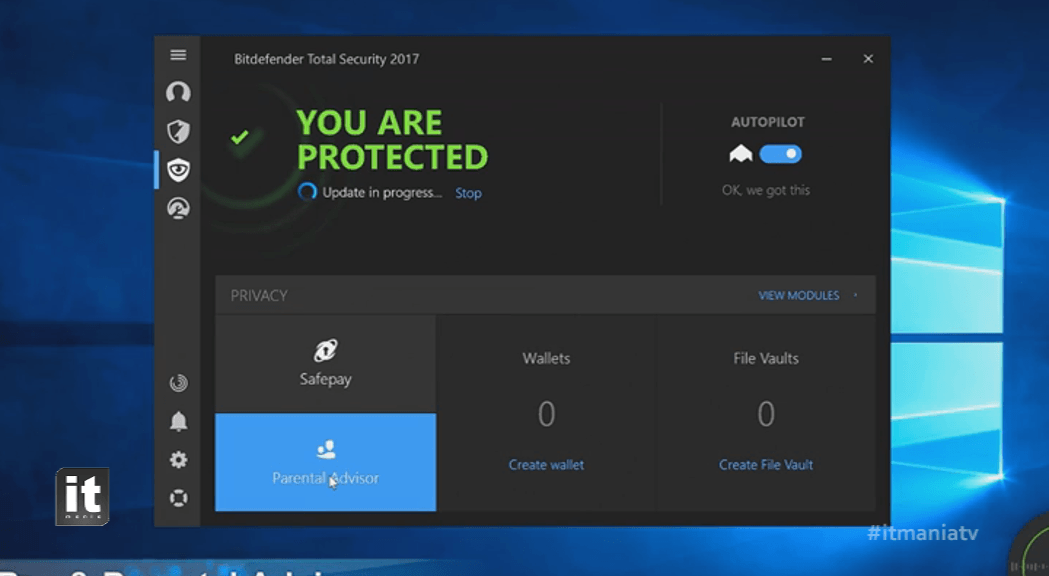Open the account profile section
The width and height of the screenshot is (1049, 576).
[178, 92]
